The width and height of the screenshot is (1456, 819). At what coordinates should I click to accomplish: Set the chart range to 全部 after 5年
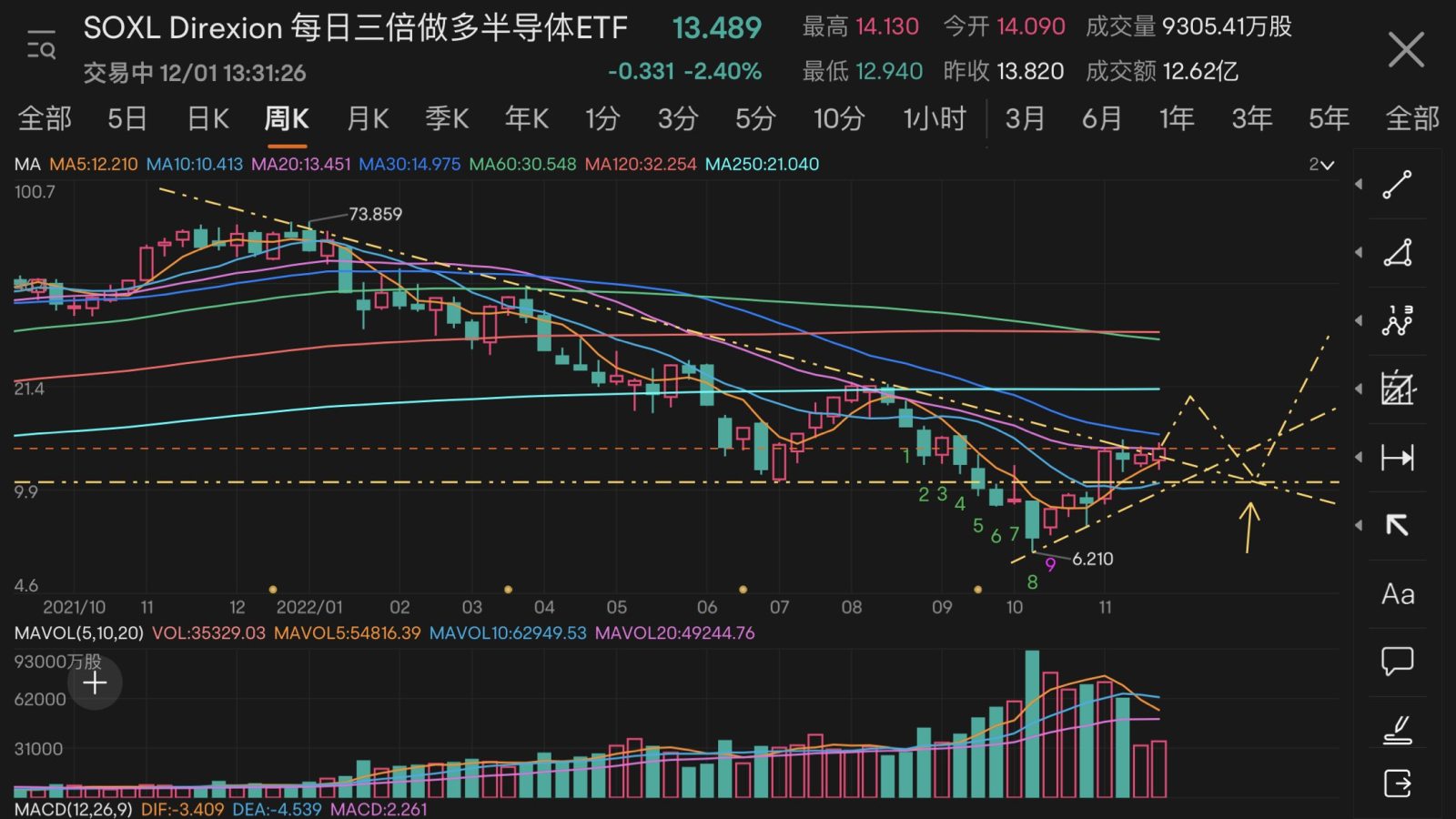(1412, 118)
